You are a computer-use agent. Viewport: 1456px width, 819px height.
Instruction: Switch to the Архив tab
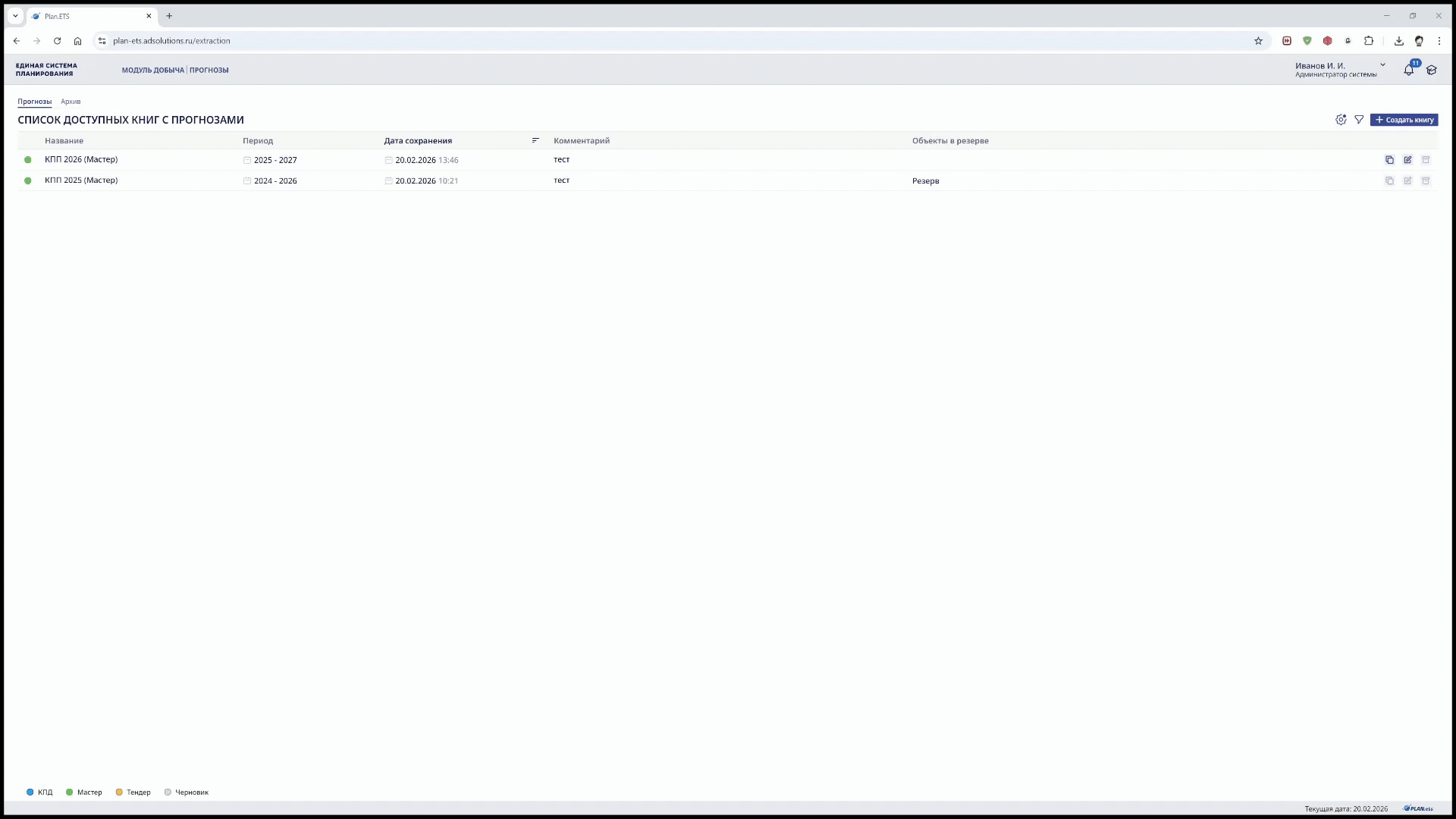tap(71, 102)
